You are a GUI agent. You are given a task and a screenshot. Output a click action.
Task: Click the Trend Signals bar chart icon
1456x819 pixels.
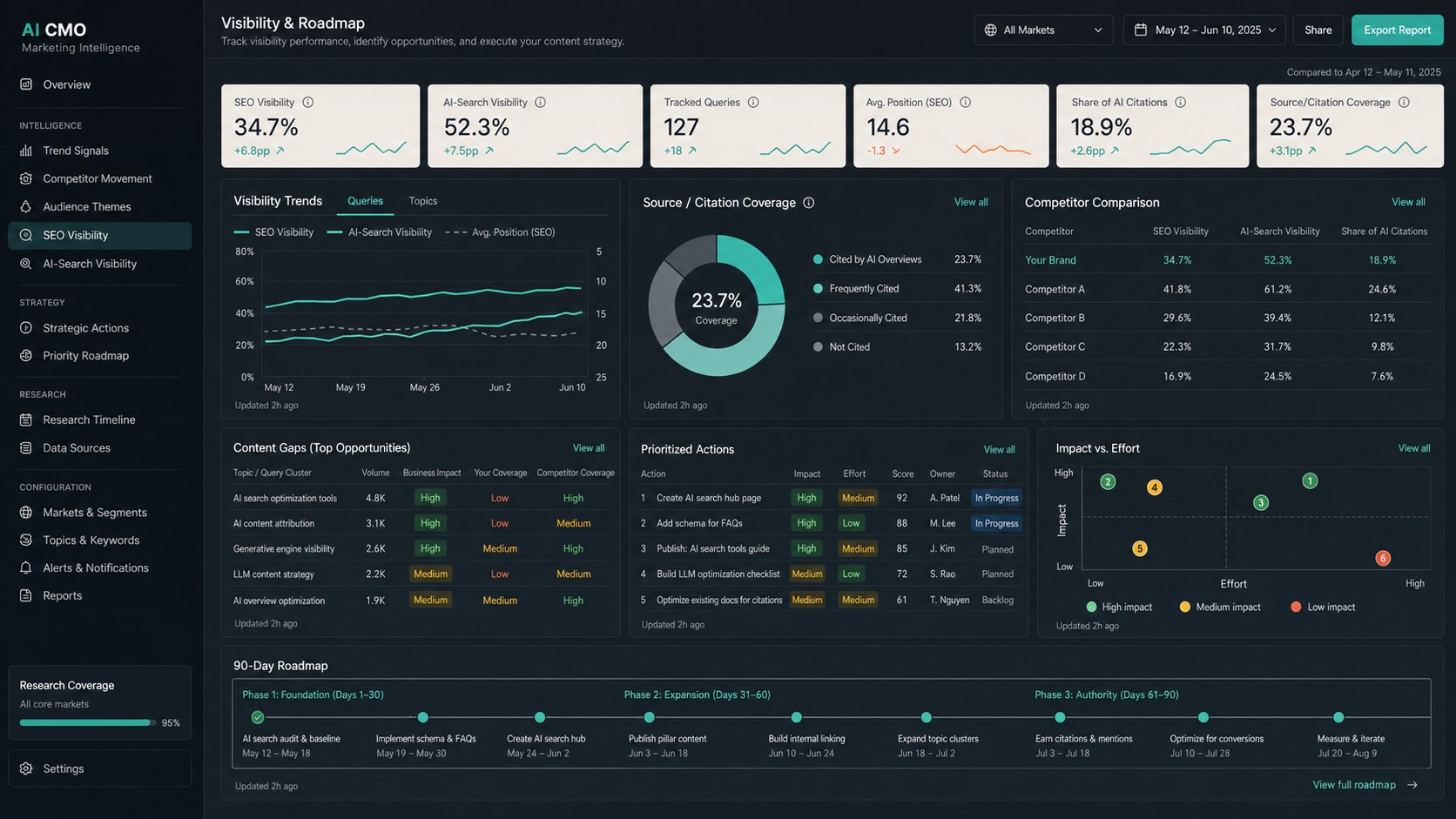(x=26, y=151)
